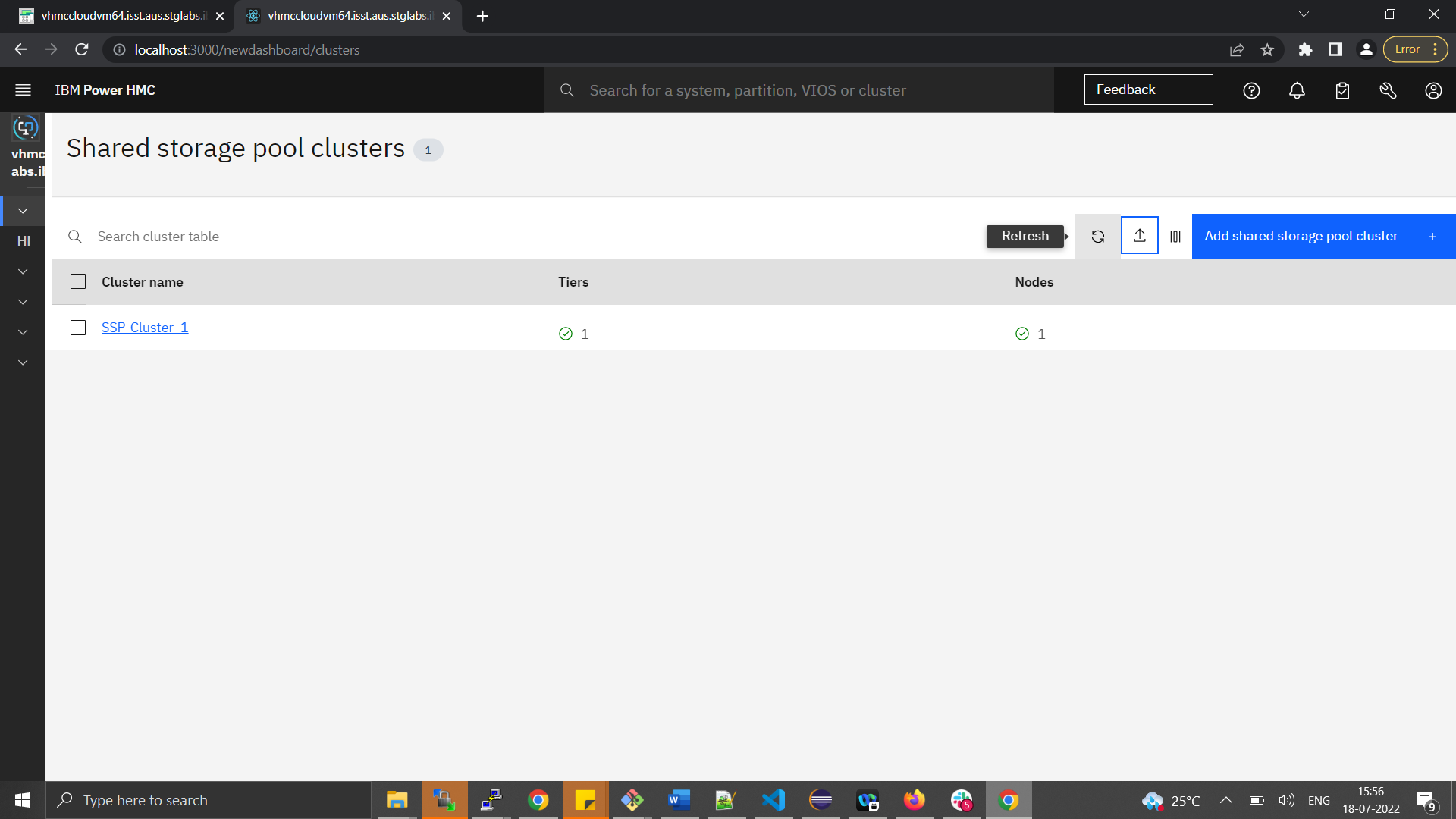Open the SSP_Cluster_1 link
The image size is (1456, 819).
pos(145,328)
